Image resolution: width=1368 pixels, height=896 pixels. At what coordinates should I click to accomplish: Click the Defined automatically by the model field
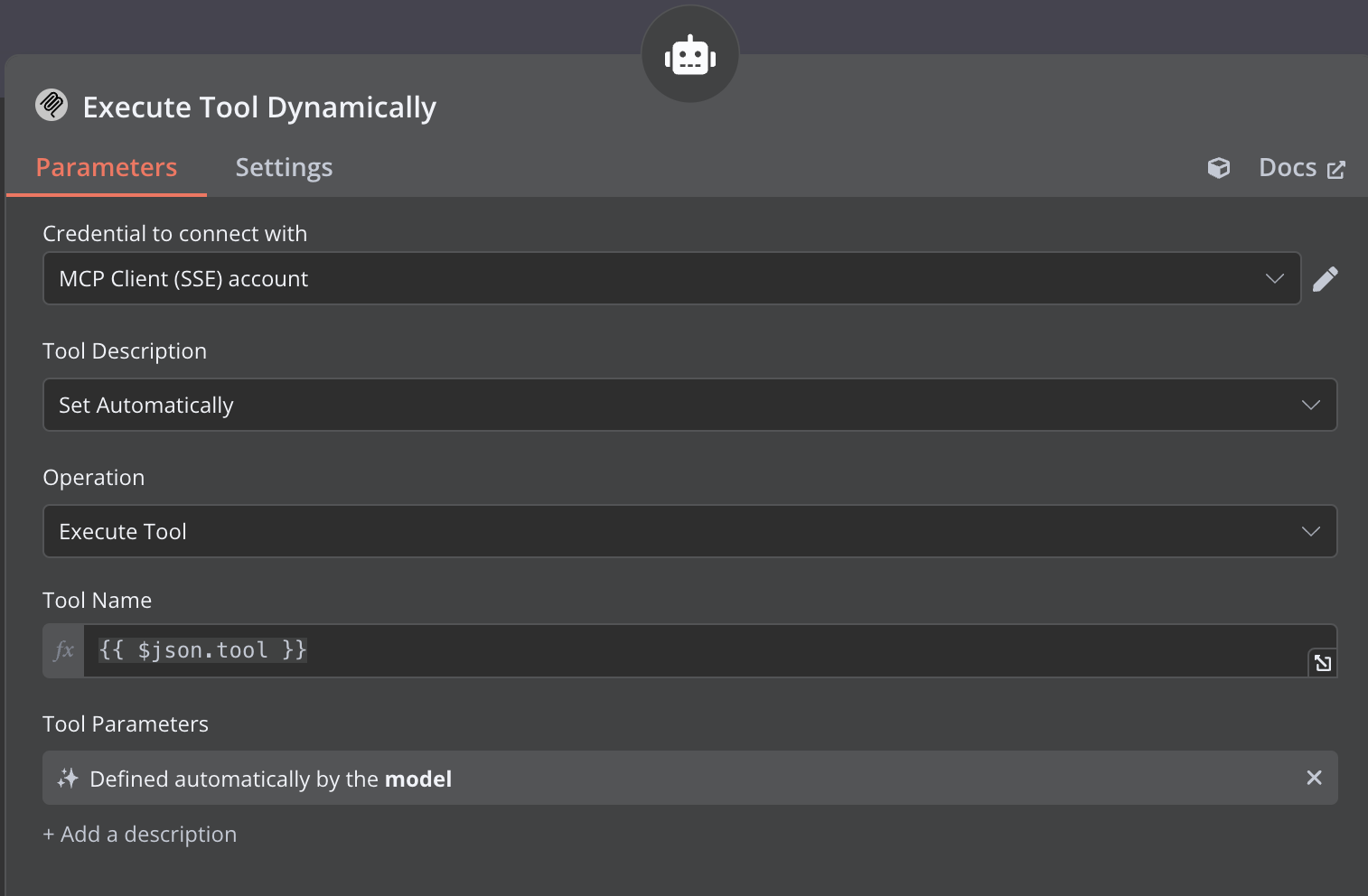(x=632, y=778)
